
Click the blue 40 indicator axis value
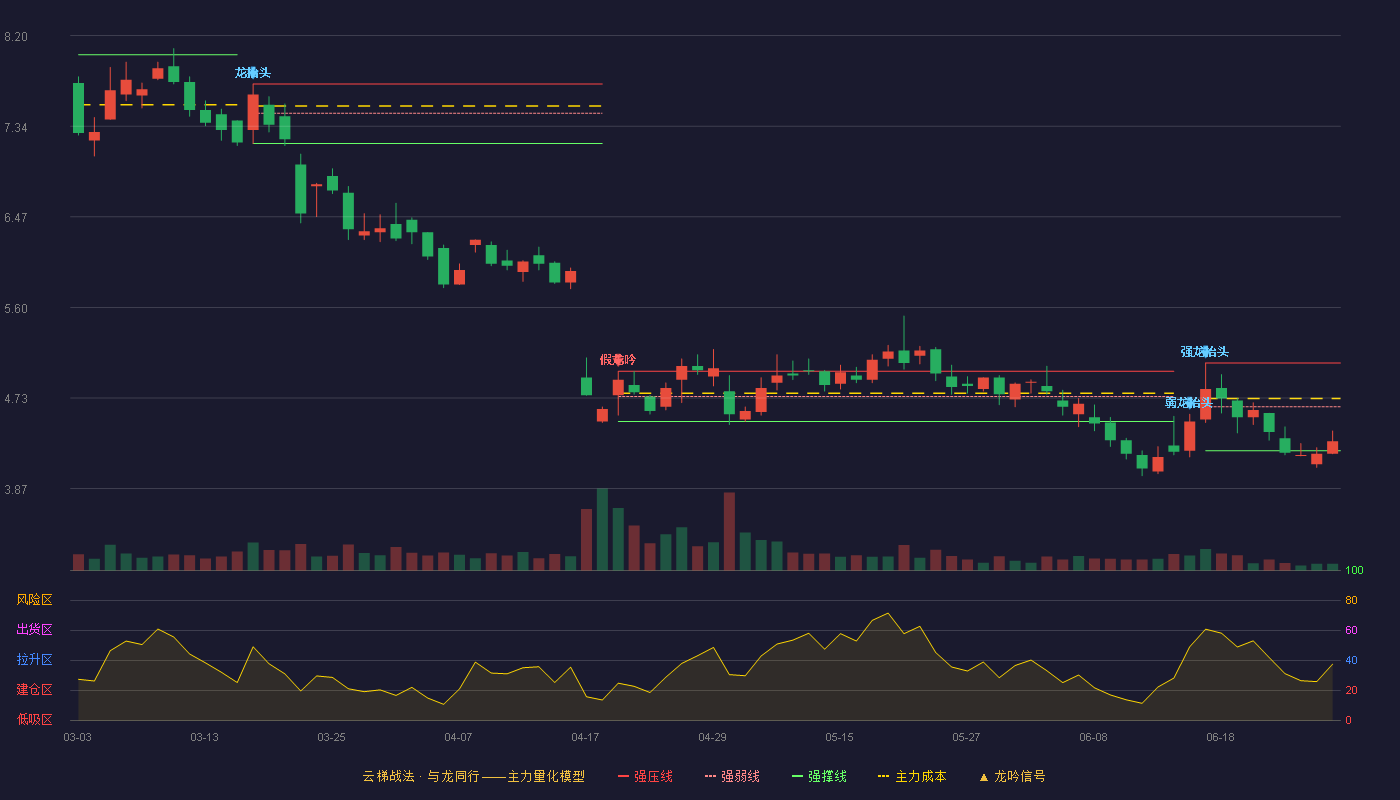(1351, 660)
